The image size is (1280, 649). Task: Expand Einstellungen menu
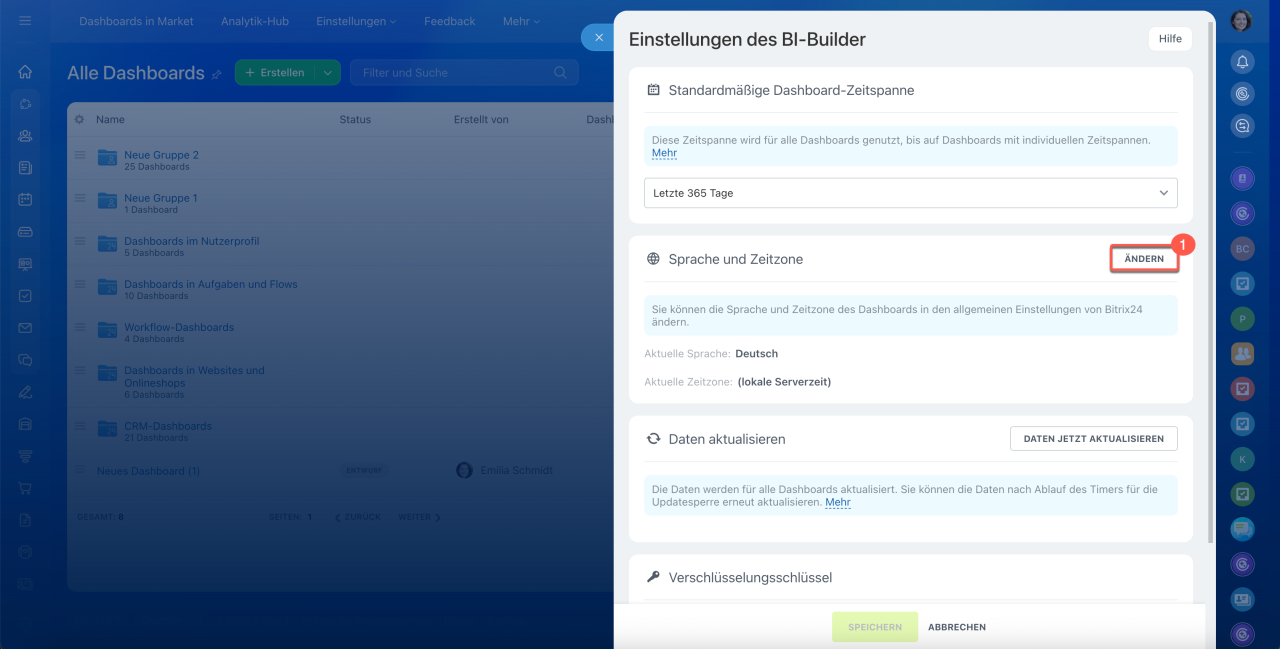click(356, 21)
